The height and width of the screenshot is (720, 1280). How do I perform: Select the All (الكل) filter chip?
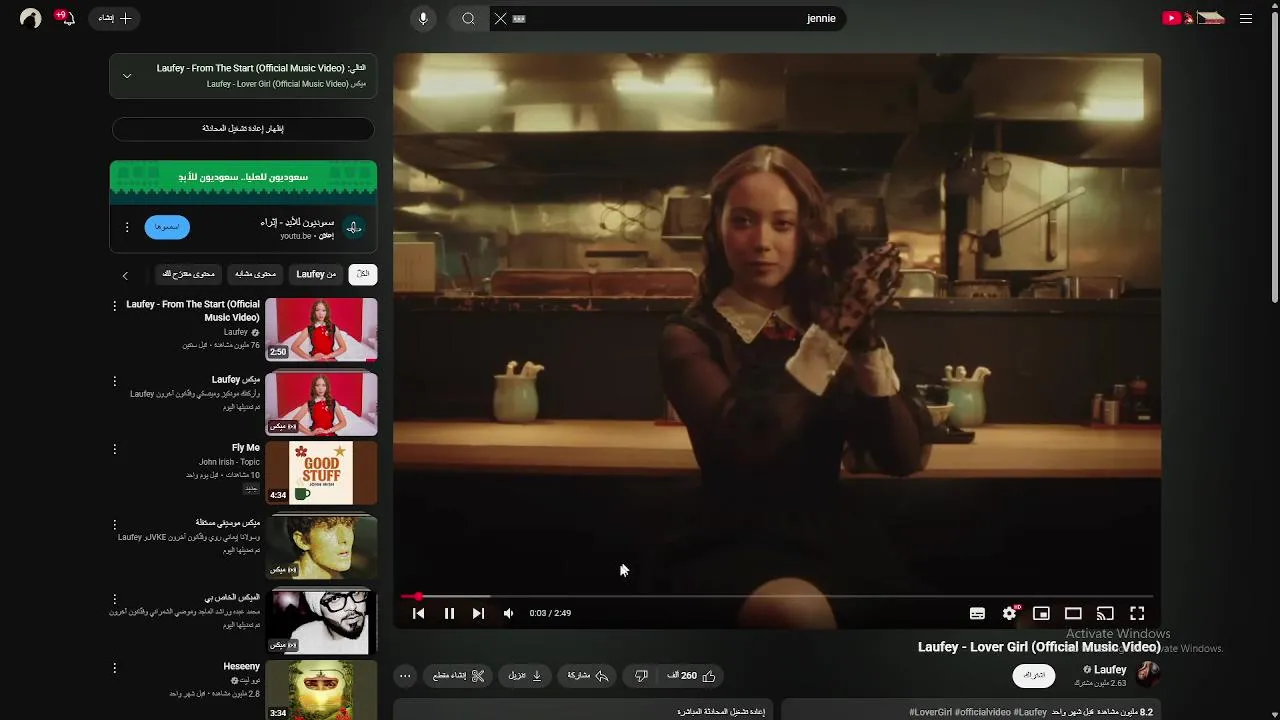click(363, 274)
